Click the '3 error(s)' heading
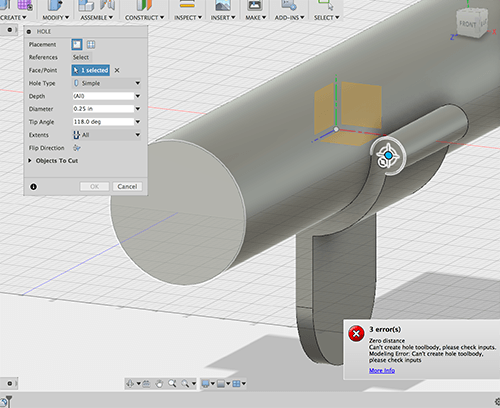This screenshot has width=500, height=408. [385, 329]
